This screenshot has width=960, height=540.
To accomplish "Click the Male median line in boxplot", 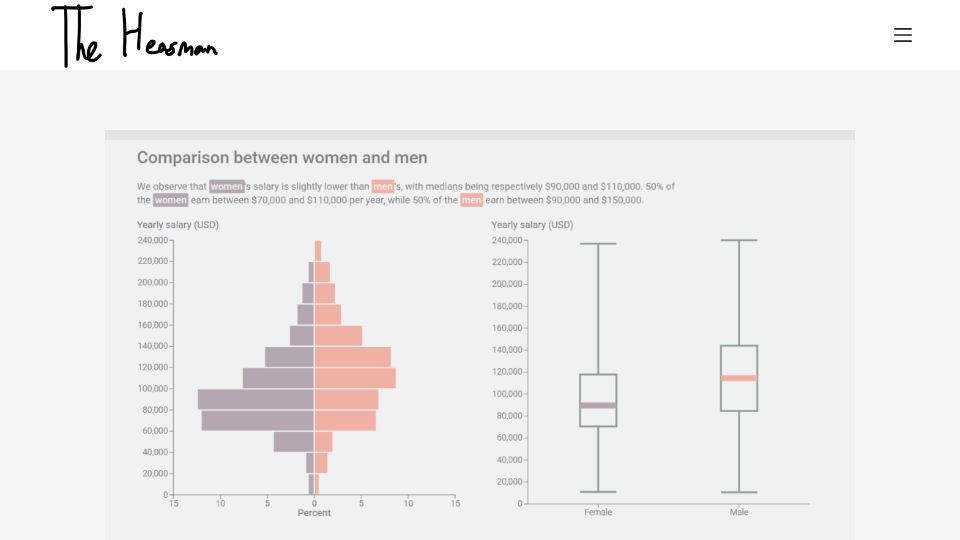I will click(739, 378).
